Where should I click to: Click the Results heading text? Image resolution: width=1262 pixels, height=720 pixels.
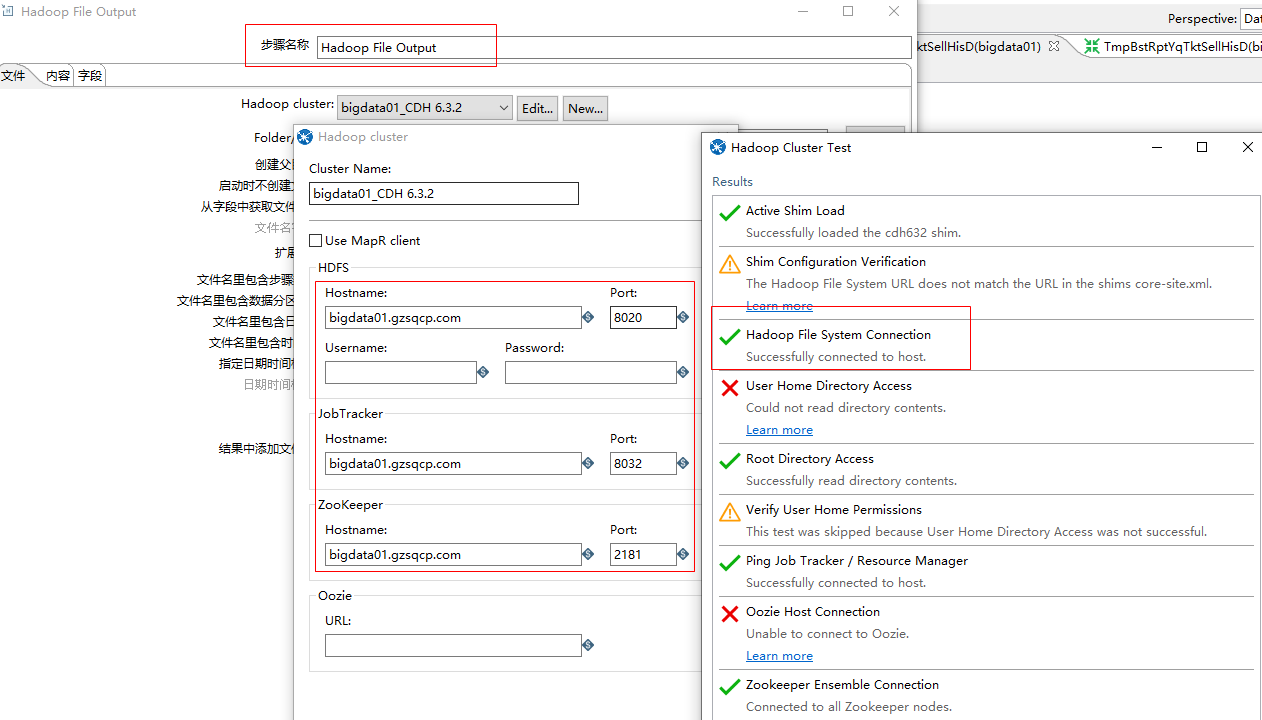pyautogui.click(x=732, y=181)
